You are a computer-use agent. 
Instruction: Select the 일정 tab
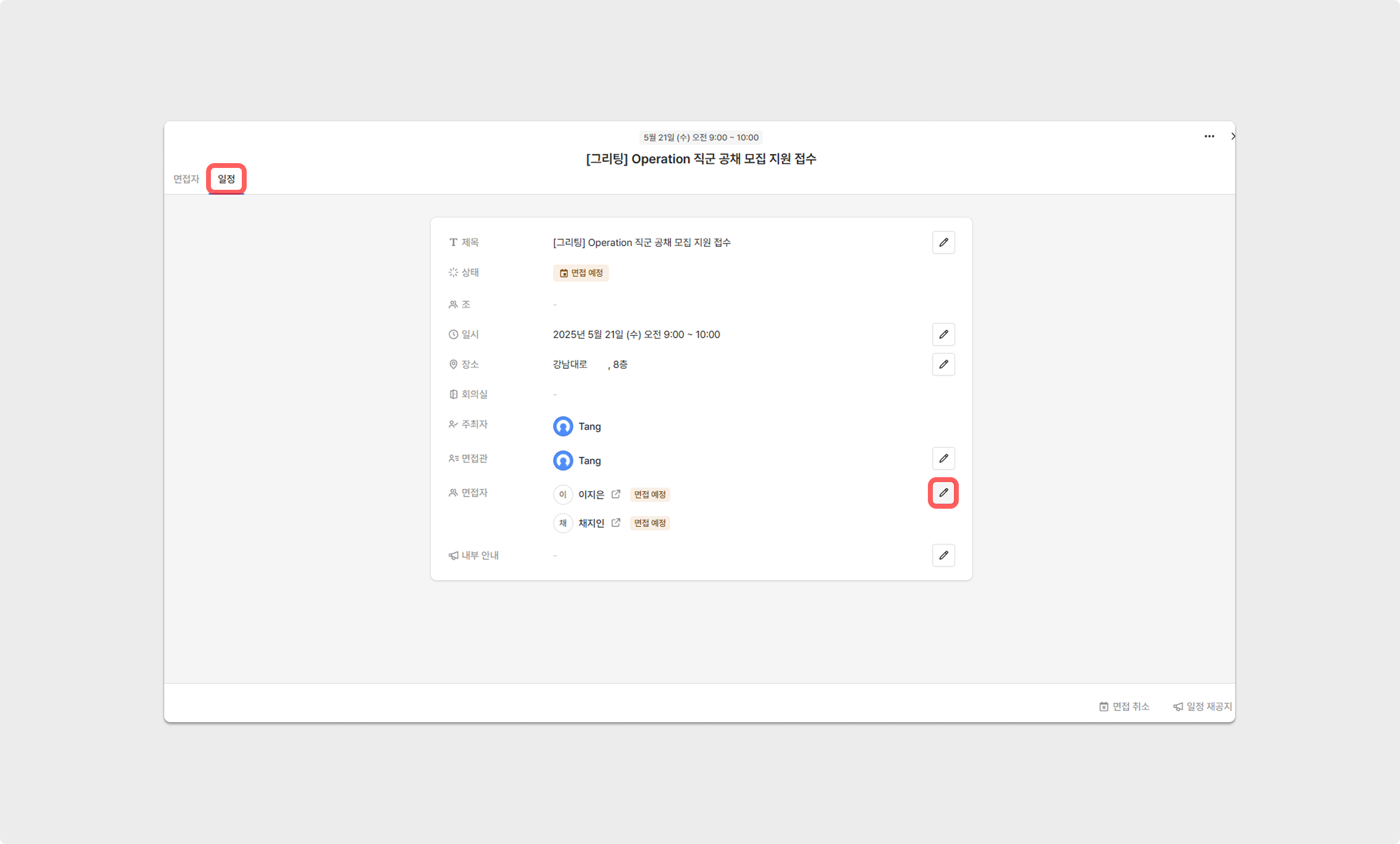point(226,179)
